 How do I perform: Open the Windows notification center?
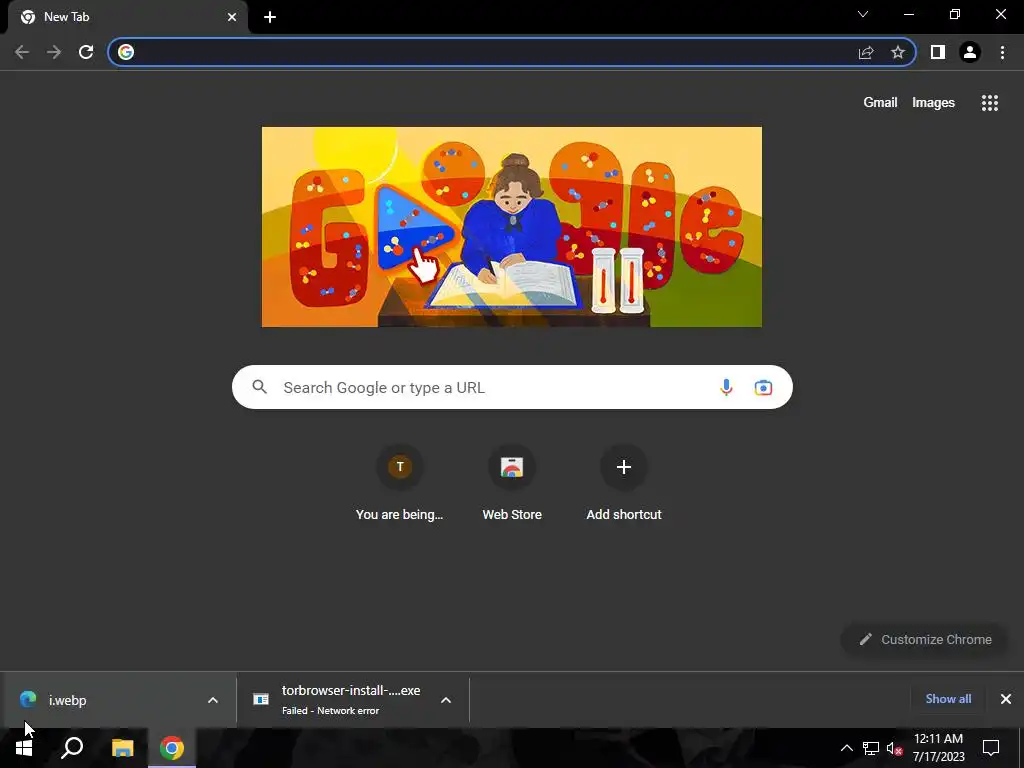[x=991, y=748]
